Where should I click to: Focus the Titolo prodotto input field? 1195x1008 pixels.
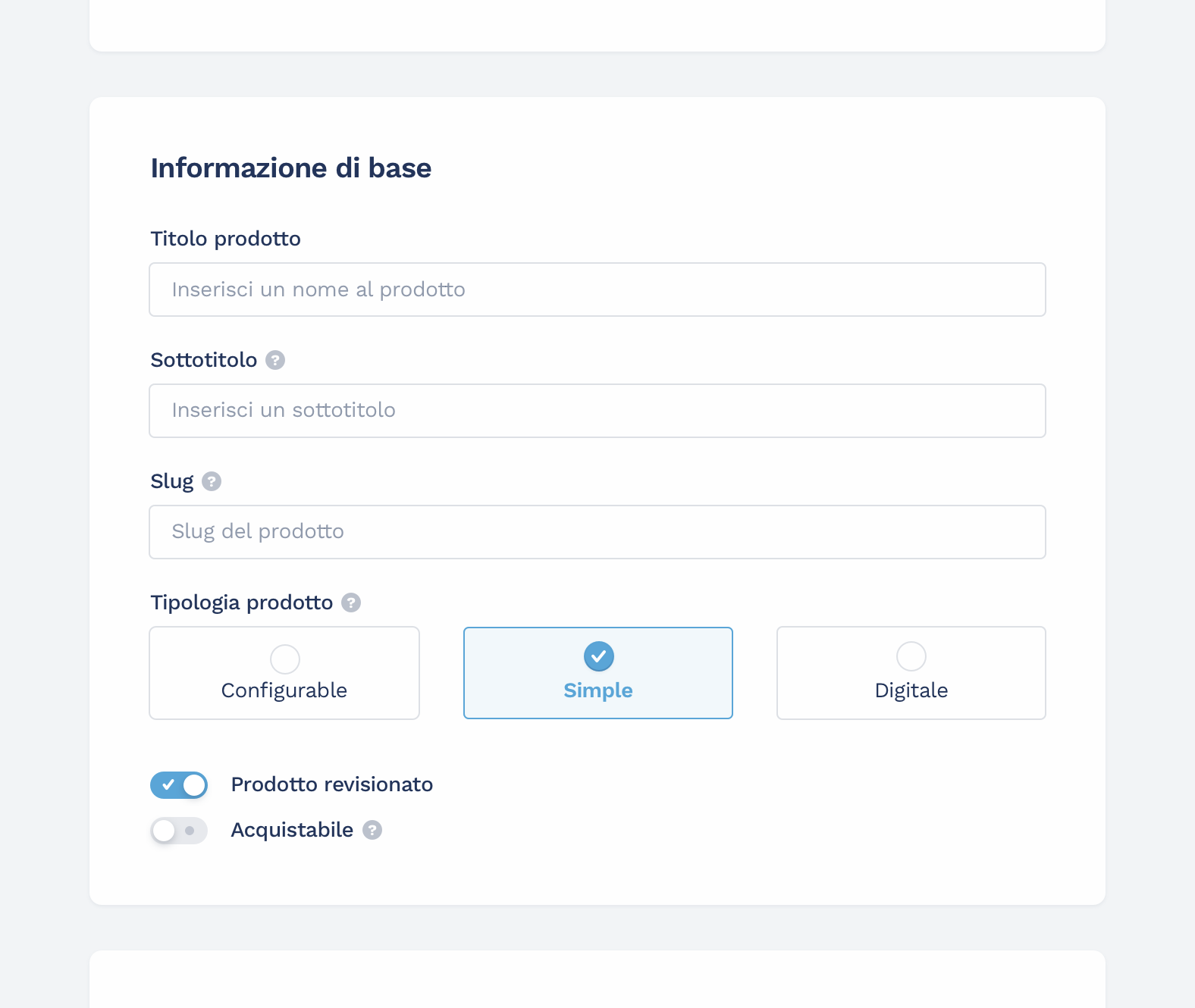[x=597, y=290]
